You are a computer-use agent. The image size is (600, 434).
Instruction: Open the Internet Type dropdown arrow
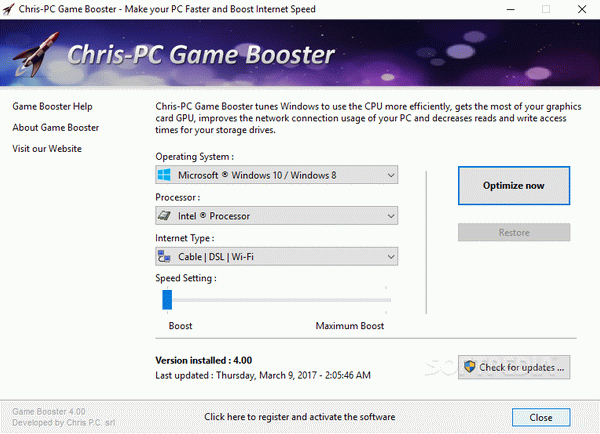391,256
